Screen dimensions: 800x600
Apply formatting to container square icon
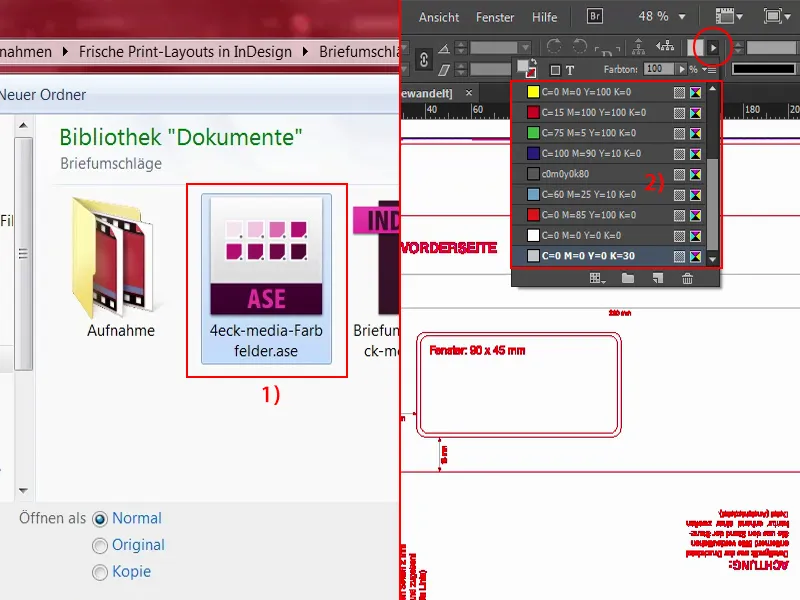[x=555, y=70]
